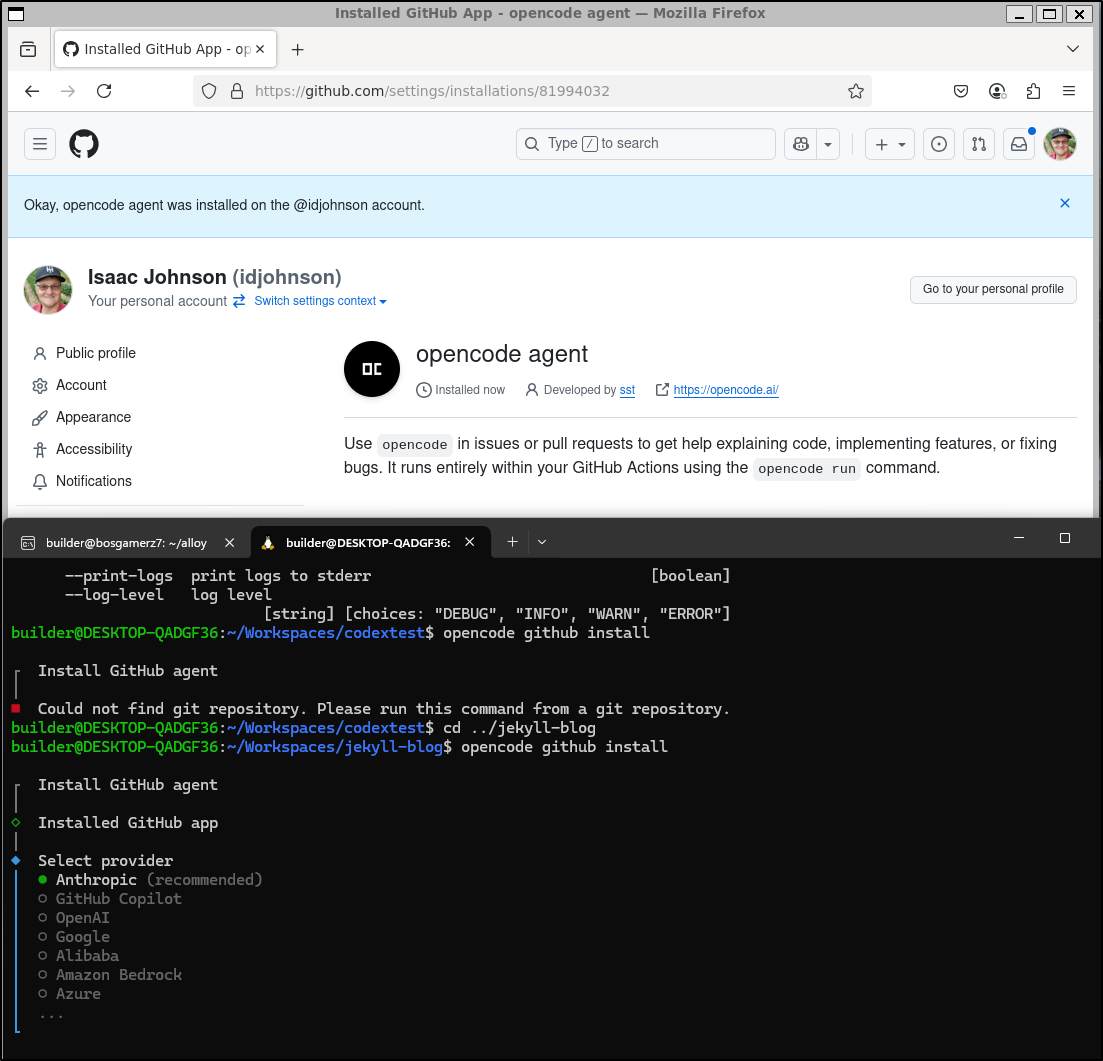Click Isaac Johnson's profile photo

pos(48,289)
